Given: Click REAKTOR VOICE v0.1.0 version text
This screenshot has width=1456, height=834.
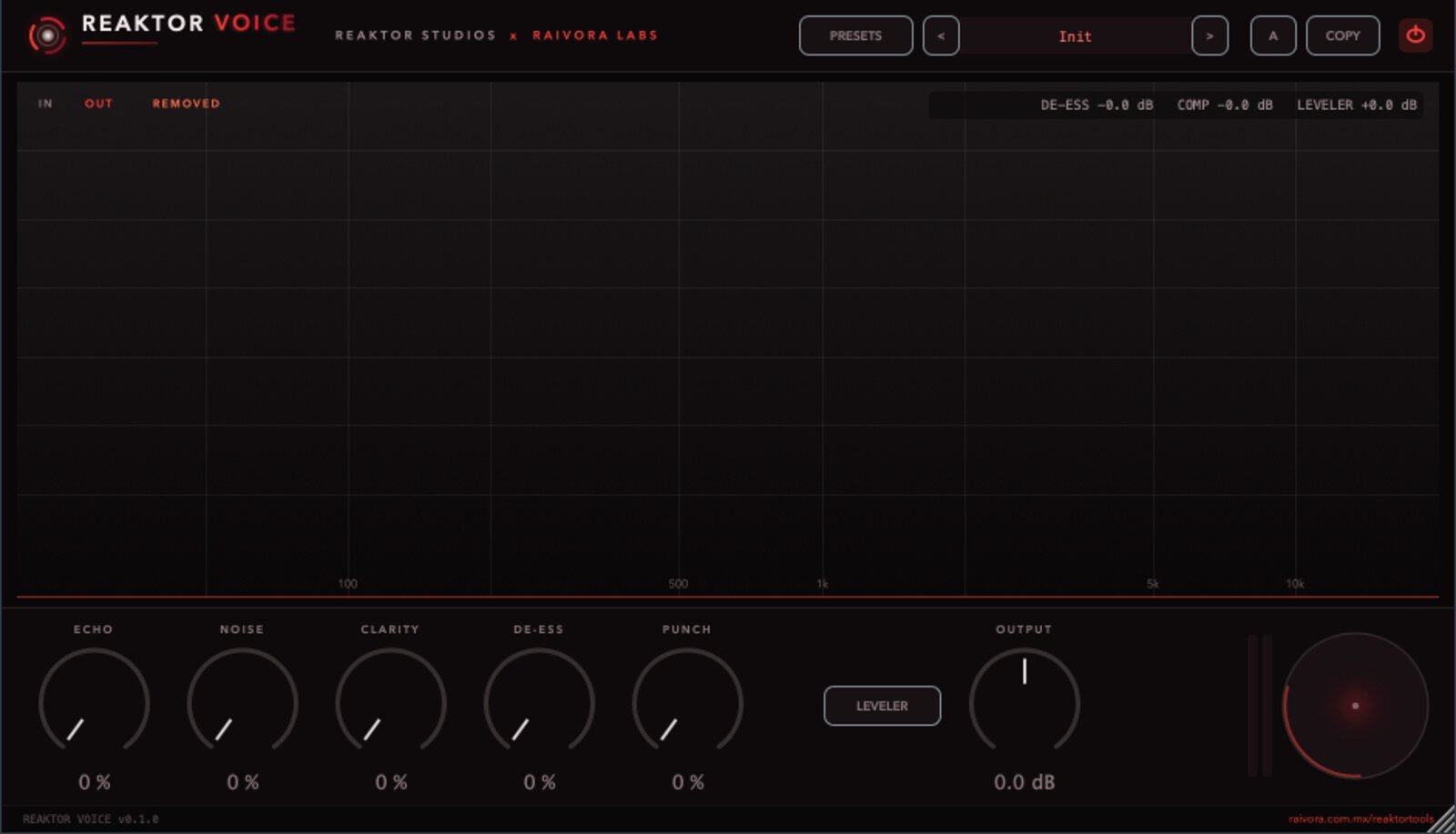Looking at the screenshot, I should (x=90, y=819).
